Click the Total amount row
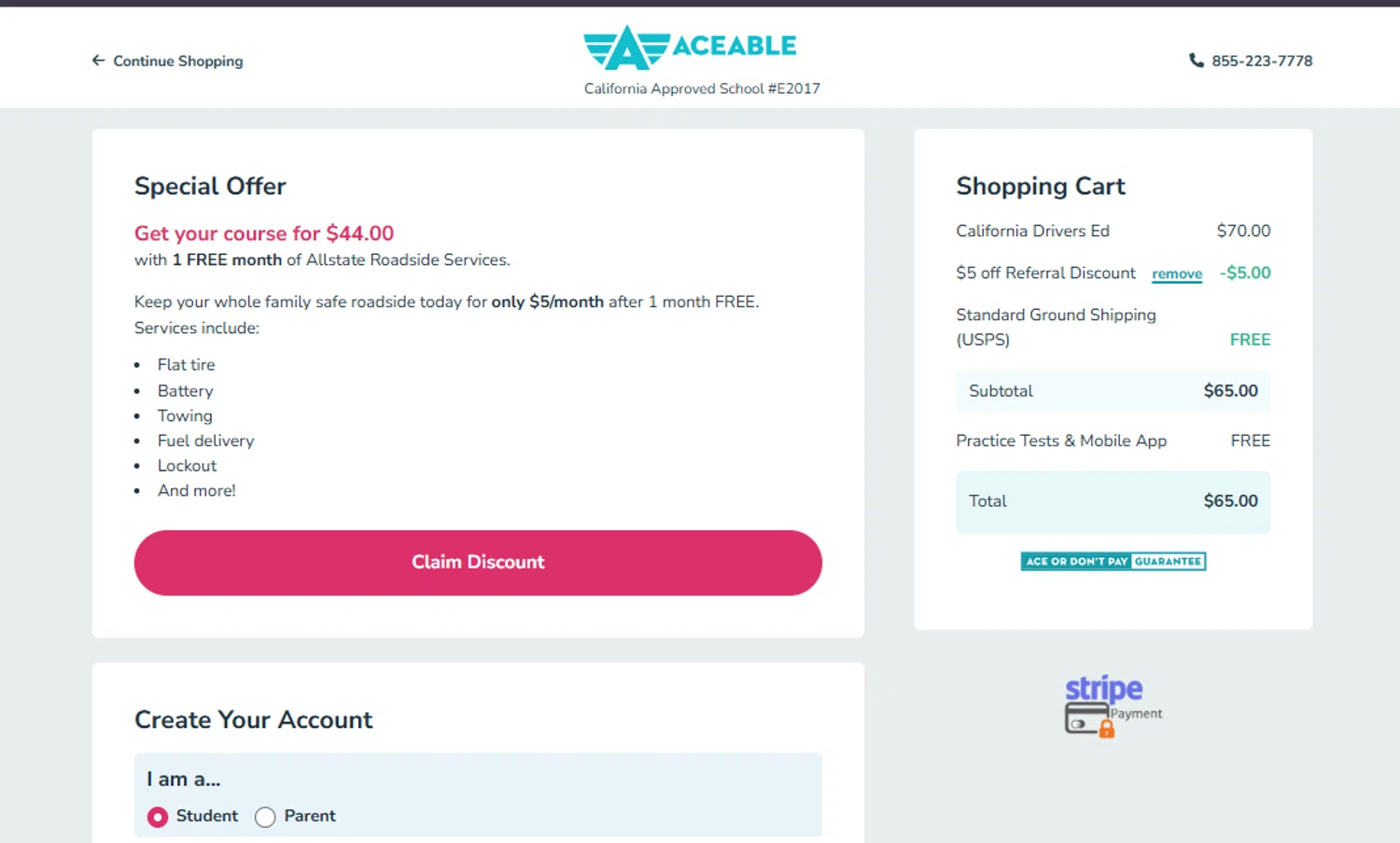The image size is (1400, 843). [x=1113, y=501]
